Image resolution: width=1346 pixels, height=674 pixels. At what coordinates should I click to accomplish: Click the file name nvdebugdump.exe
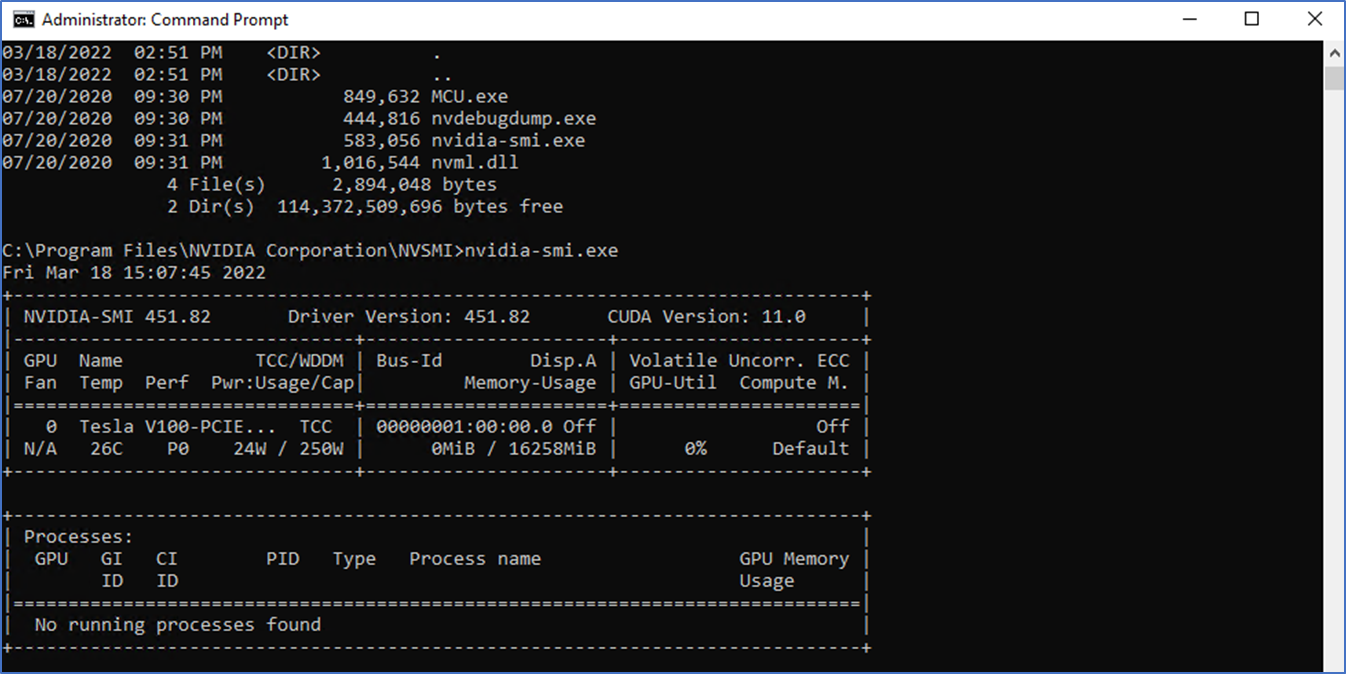click(514, 119)
